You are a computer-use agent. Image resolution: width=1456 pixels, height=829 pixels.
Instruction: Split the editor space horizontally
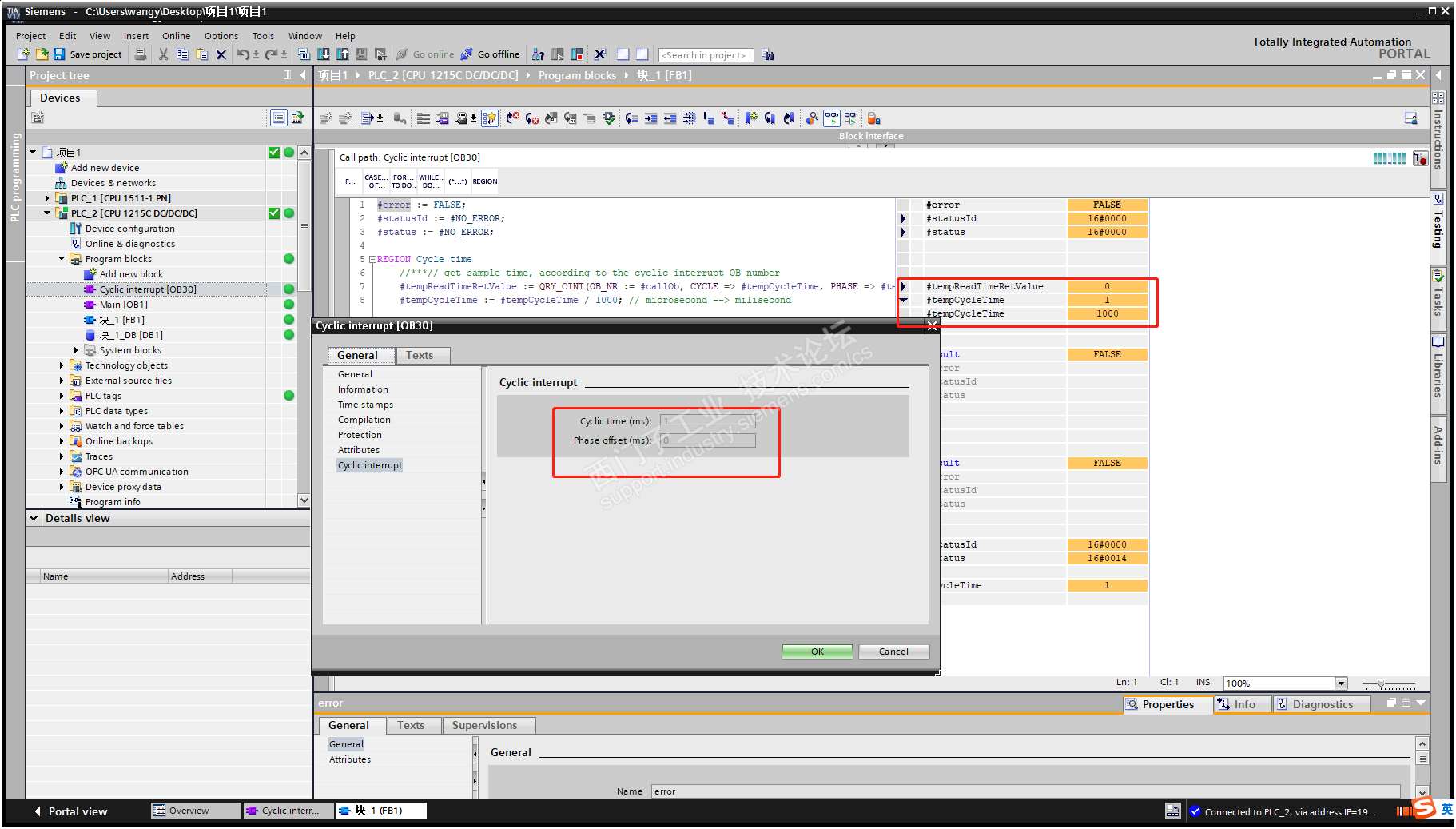[623, 54]
